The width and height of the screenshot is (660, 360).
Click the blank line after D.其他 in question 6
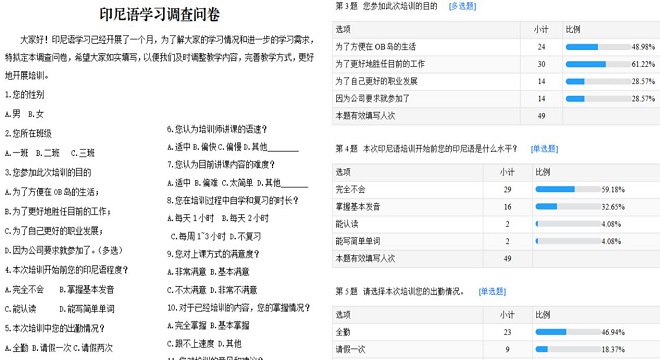click(283, 148)
